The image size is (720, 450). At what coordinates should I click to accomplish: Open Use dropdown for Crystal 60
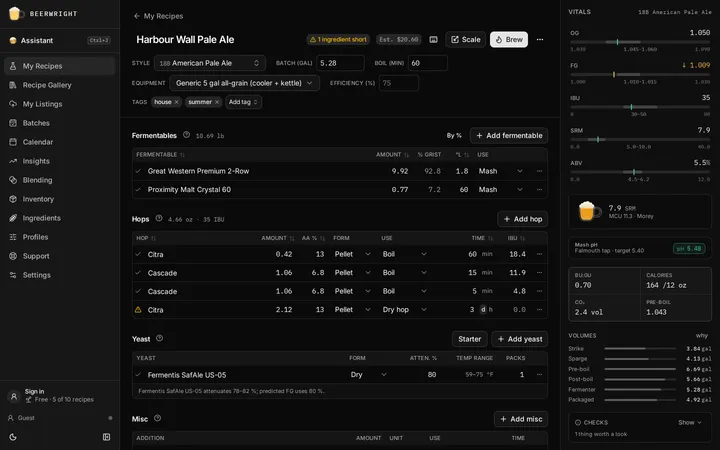(501, 189)
